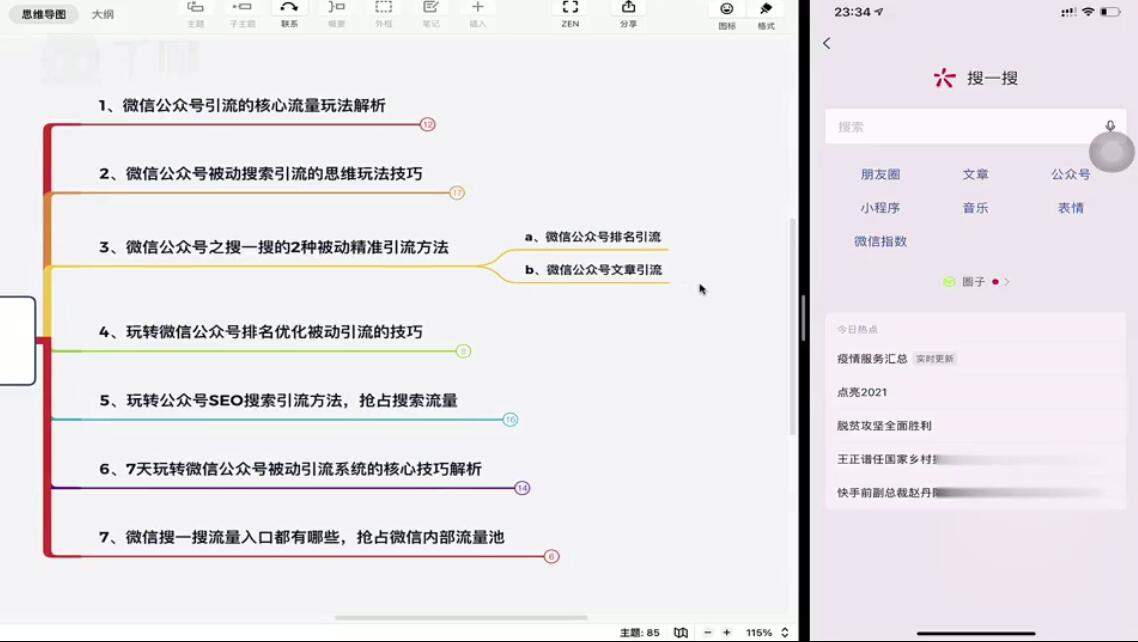Filter search by 小程序
1138x642 pixels.
tap(880, 208)
